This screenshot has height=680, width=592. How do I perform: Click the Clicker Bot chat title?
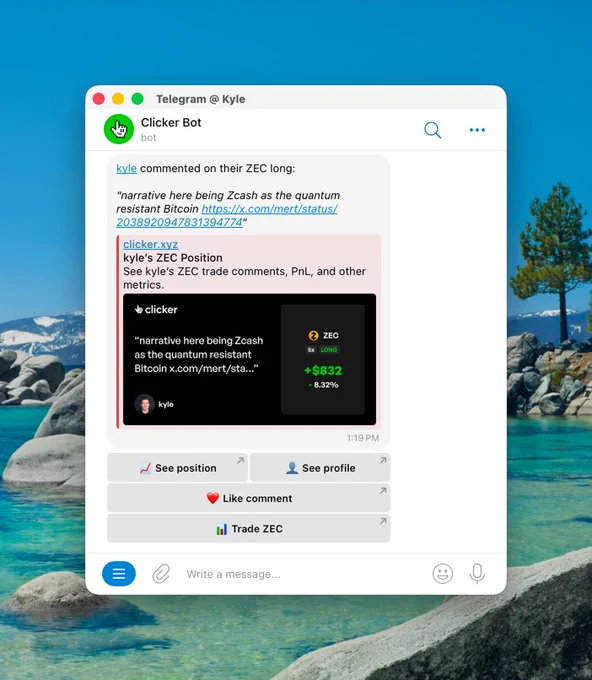pos(171,122)
